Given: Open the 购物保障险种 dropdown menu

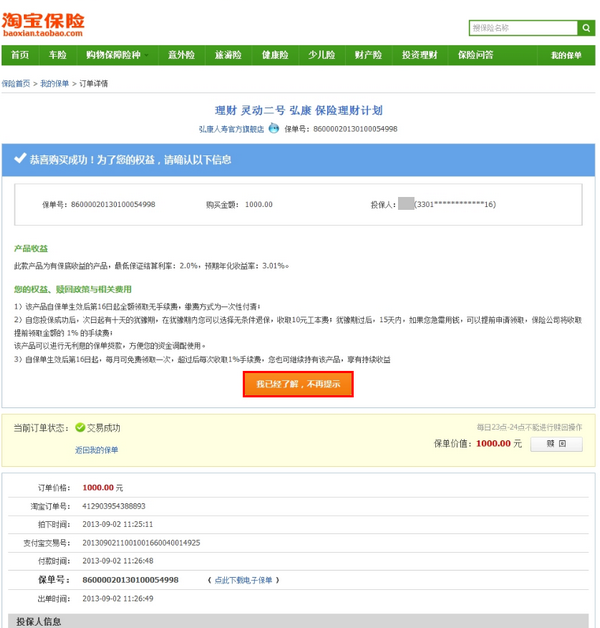Looking at the screenshot, I should tap(118, 55).
